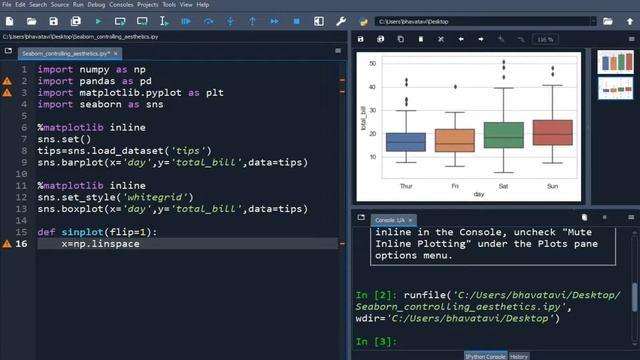Click the Open file toolbar icon
This screenshot has width=640, height=360.
click(x=31, y=21)
